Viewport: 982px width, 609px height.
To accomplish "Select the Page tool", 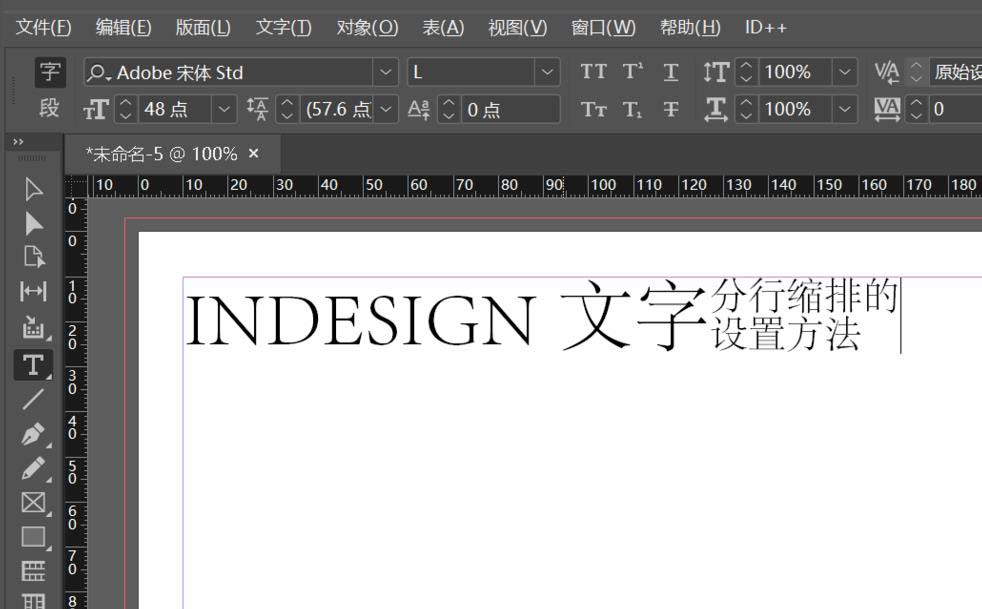I will 33,256.
